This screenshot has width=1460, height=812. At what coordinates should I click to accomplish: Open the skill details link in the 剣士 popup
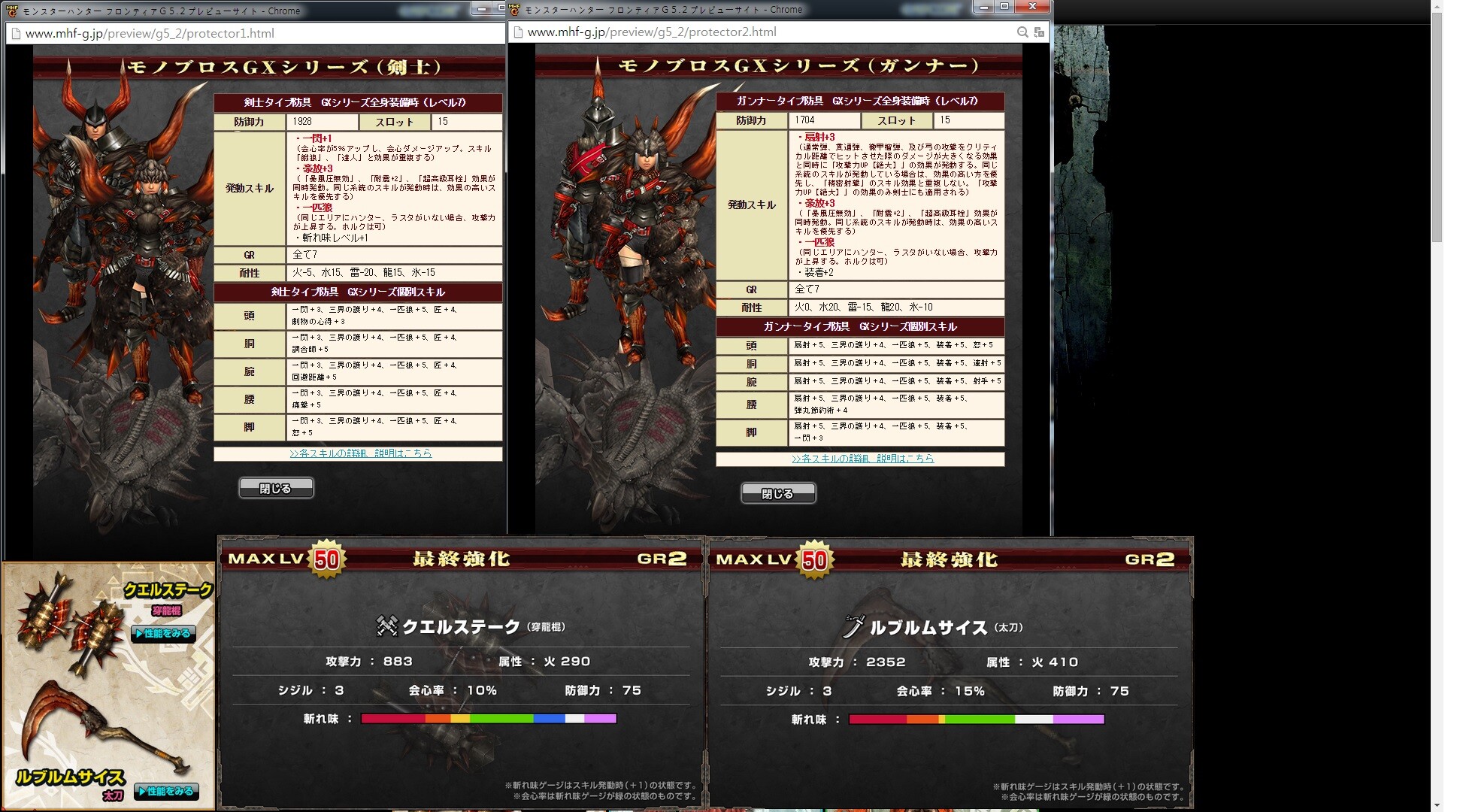360,453
